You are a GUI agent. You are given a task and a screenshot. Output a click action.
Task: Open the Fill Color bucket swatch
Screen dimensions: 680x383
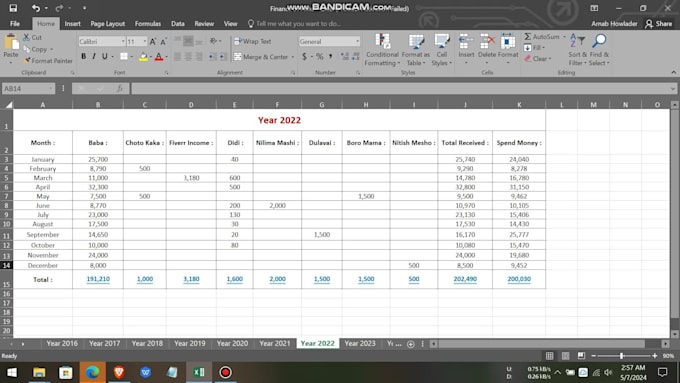(x=143, y=56)
